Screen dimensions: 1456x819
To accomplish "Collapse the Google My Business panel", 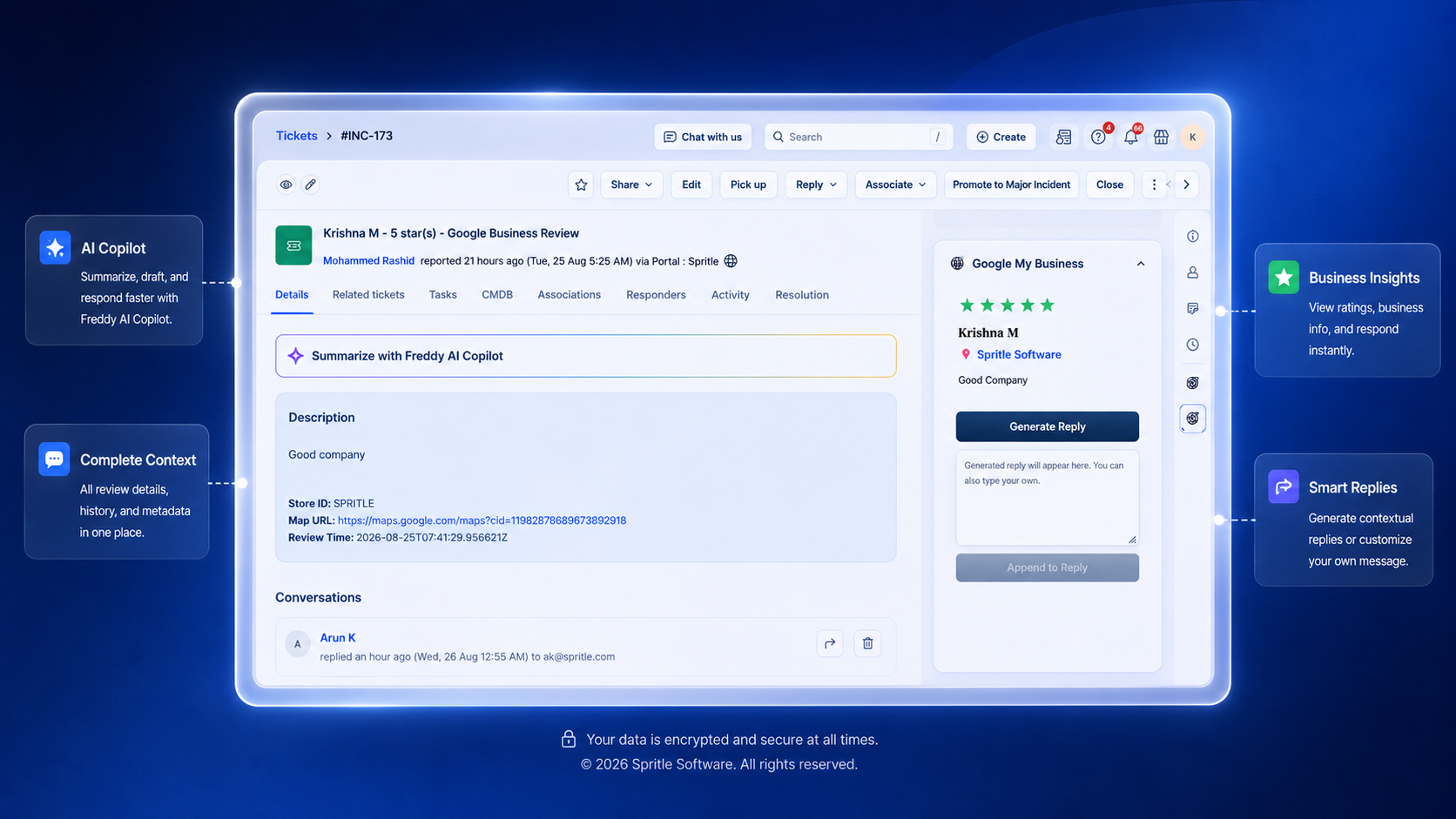I will [1140, 264].
